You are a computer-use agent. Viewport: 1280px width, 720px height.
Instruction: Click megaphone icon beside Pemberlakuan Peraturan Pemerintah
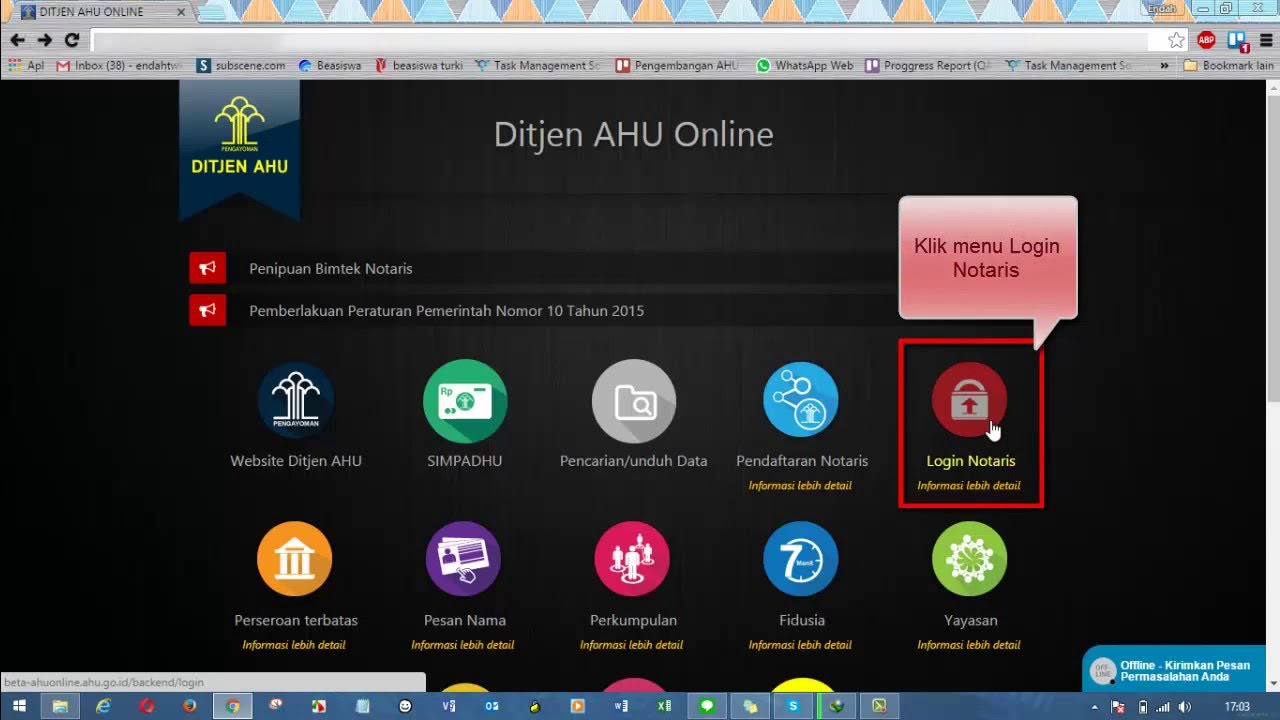click(207, 310)
